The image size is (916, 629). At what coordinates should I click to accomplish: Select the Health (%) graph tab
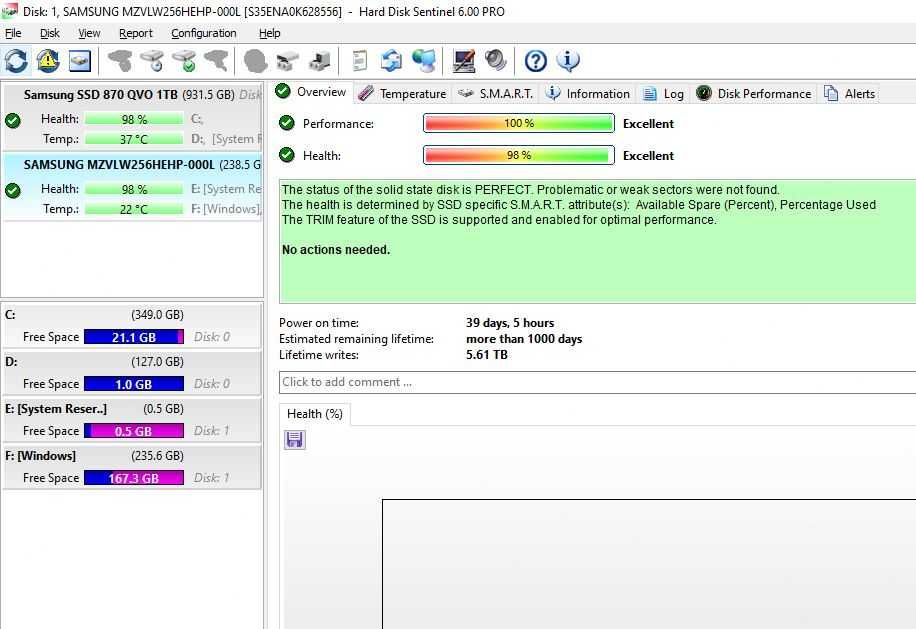315,414
